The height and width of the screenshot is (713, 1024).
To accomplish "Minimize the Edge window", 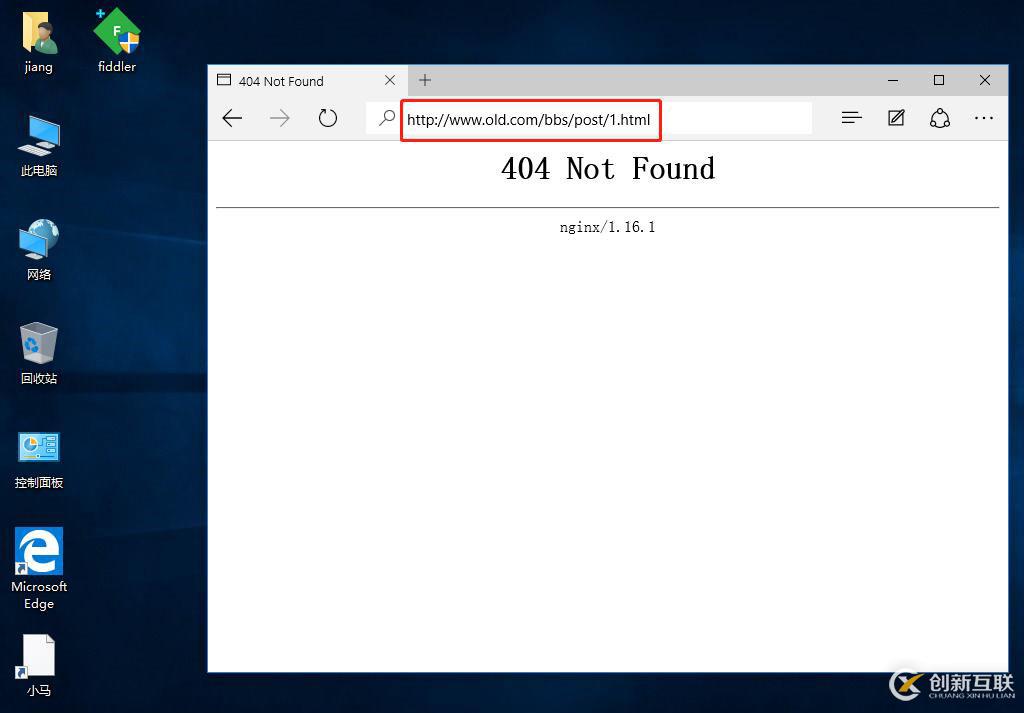I will (893, 80).
